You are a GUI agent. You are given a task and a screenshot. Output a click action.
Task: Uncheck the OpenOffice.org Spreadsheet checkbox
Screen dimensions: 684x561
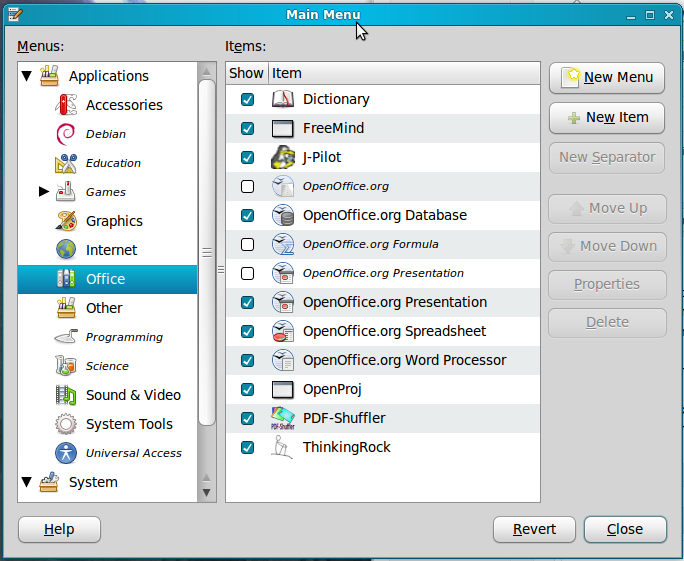(x=247, y=332)
